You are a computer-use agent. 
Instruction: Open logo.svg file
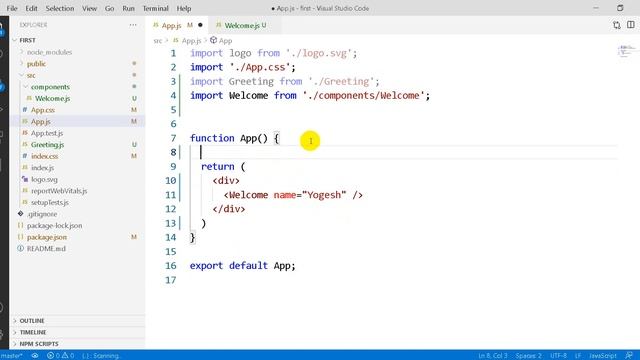pyautogui.click(x=44, y=179)
